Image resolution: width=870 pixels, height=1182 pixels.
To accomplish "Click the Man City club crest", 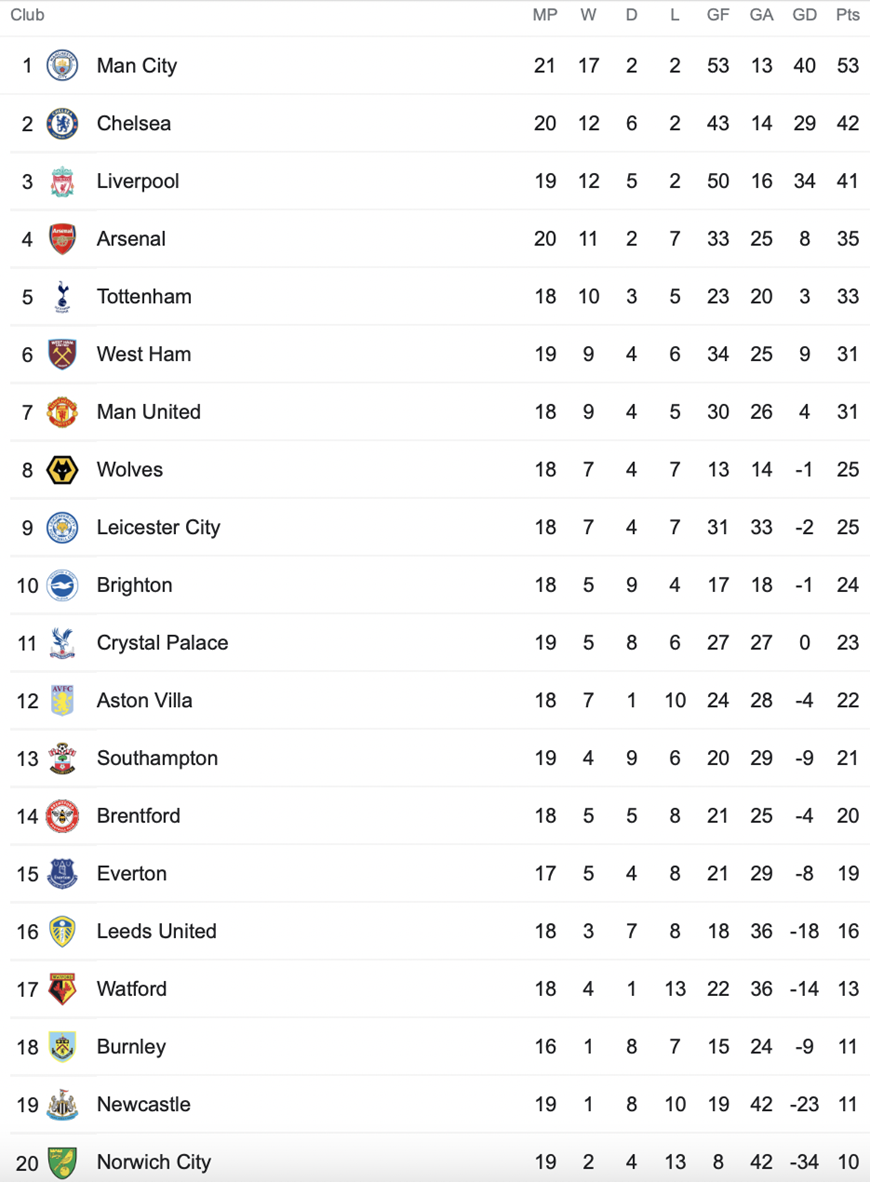I will (63, 66).
